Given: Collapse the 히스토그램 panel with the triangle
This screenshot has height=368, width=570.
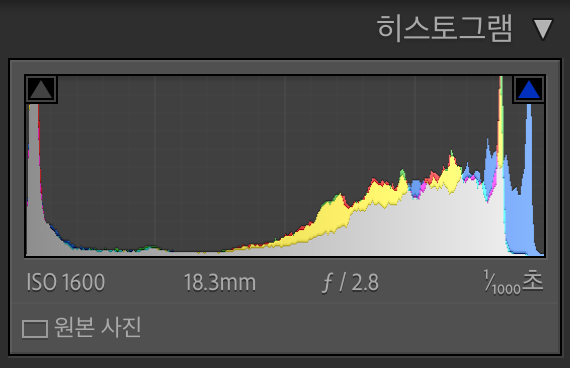Looking at the screenshot, I should [543, 29].
